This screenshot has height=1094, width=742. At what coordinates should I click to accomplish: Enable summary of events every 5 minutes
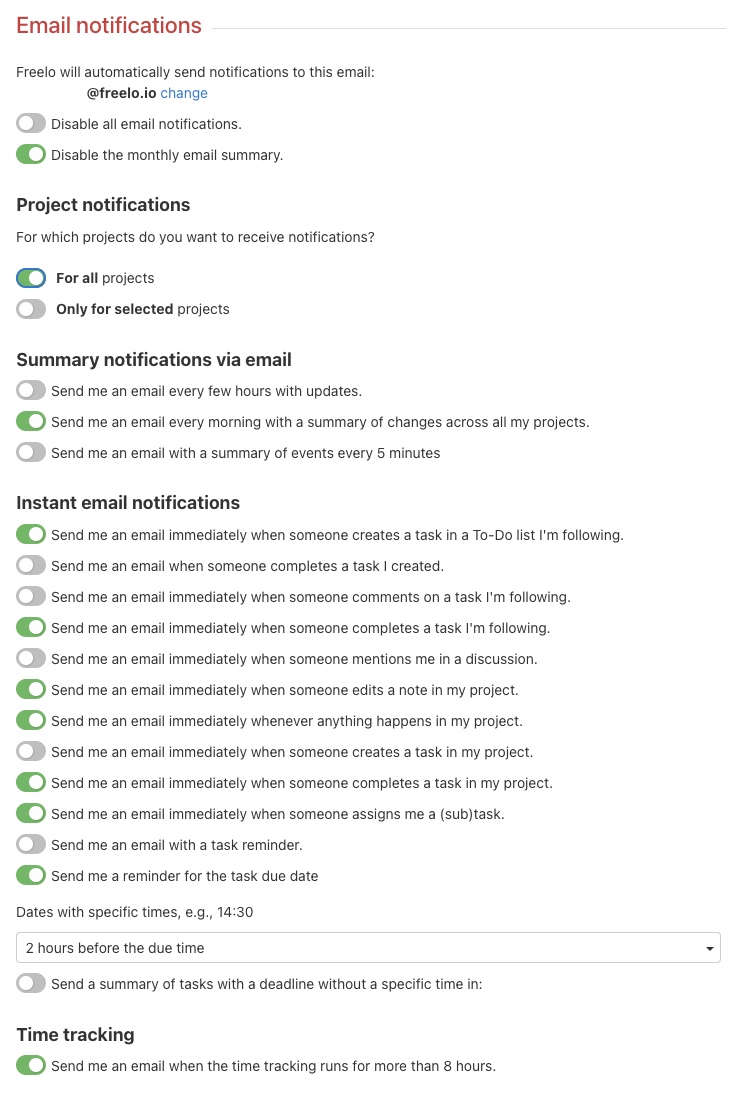coord(31,452)
